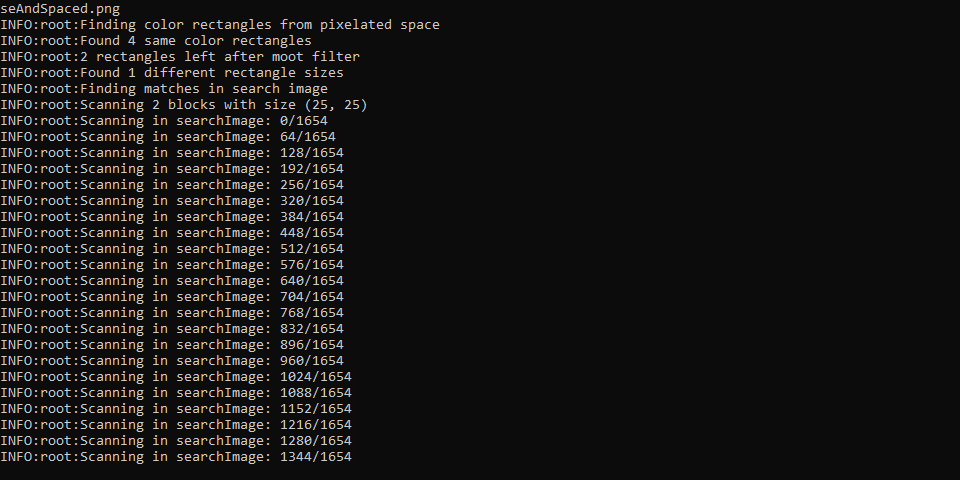This screenshot has height=480, width=960.
Task: Click the scanning progress line 768/1654
Action: coord(172,312)
